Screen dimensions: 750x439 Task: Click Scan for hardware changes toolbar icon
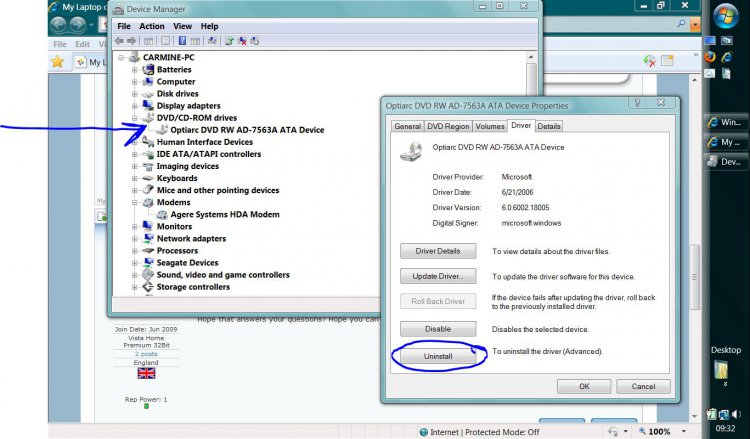(212, 41)
